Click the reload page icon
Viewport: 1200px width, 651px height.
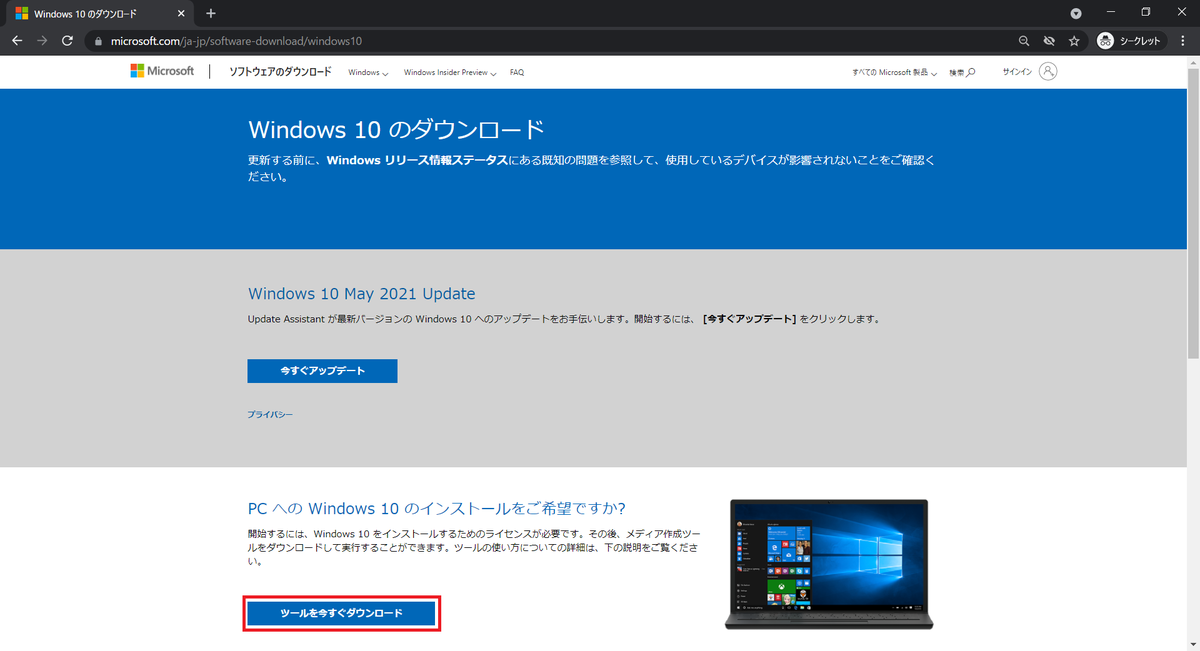click(x=66, y=41)
